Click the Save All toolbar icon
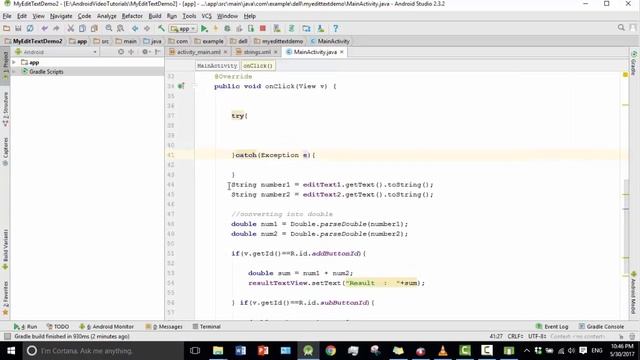640x360 pixels. (x=18, y=28)
